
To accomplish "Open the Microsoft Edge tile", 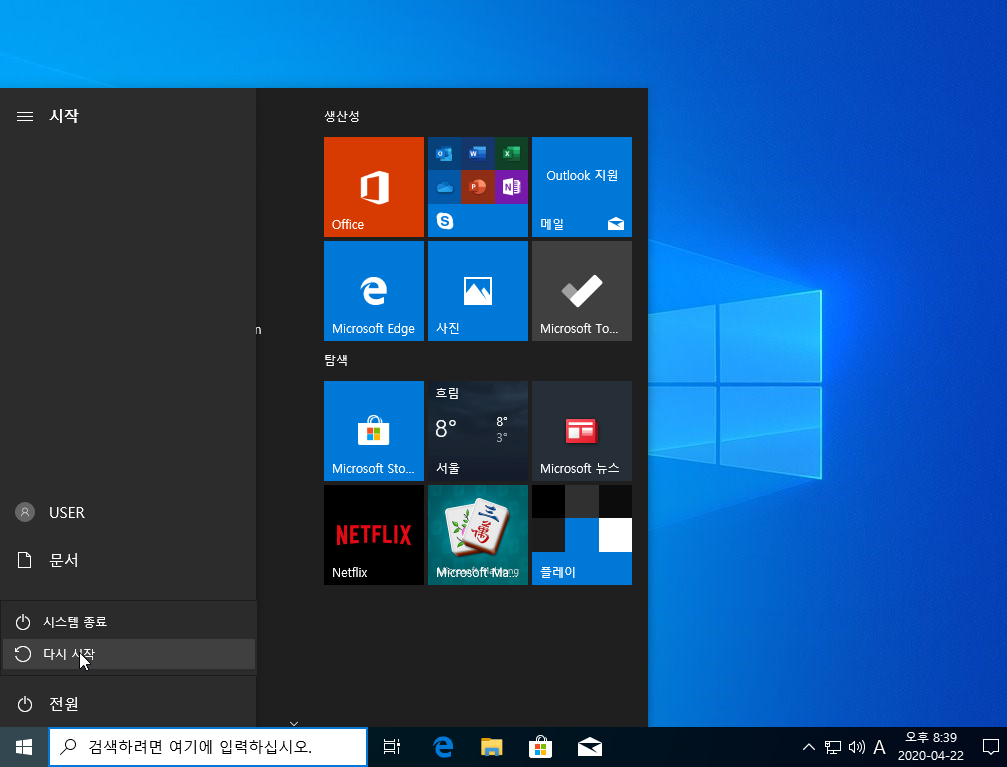I will 374,290.
